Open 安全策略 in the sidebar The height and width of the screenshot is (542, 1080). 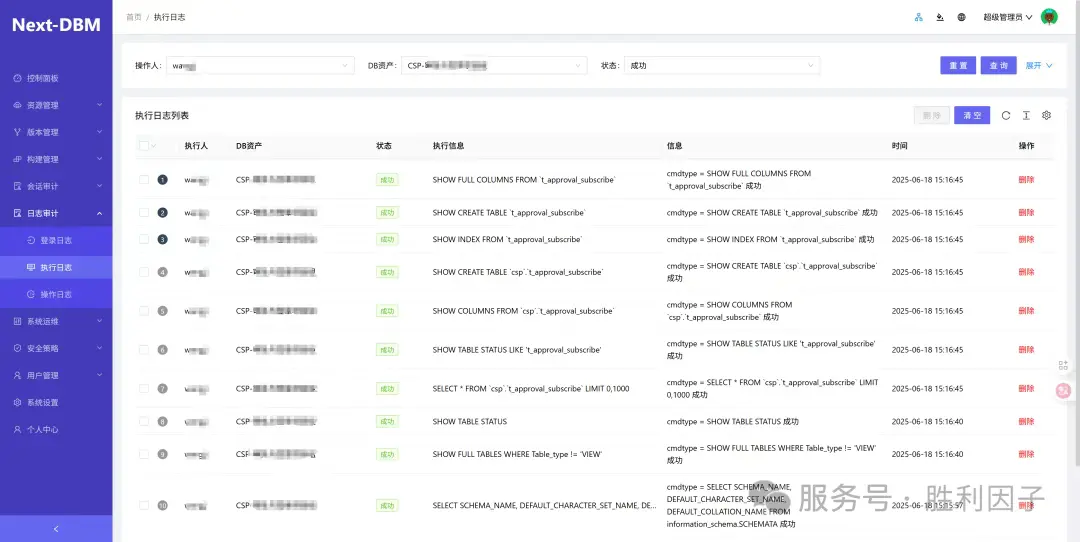click(x=56, y=348)
